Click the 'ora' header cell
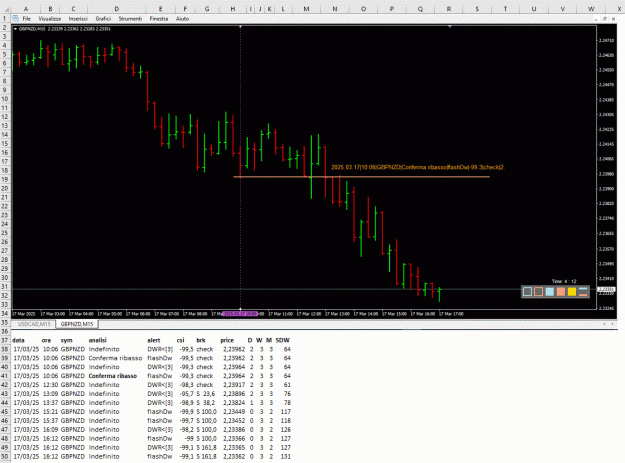 (x=46, y=340)
